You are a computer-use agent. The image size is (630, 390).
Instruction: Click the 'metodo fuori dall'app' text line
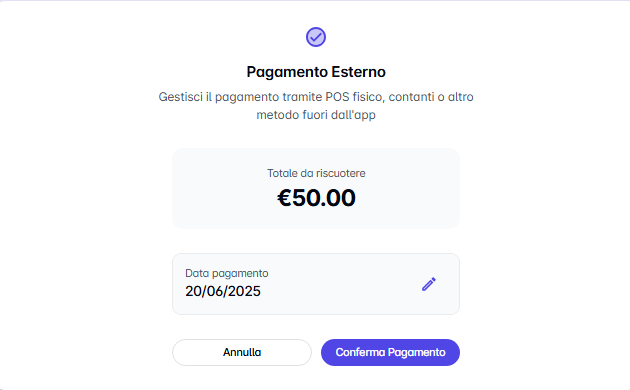[x=316, y=115]
